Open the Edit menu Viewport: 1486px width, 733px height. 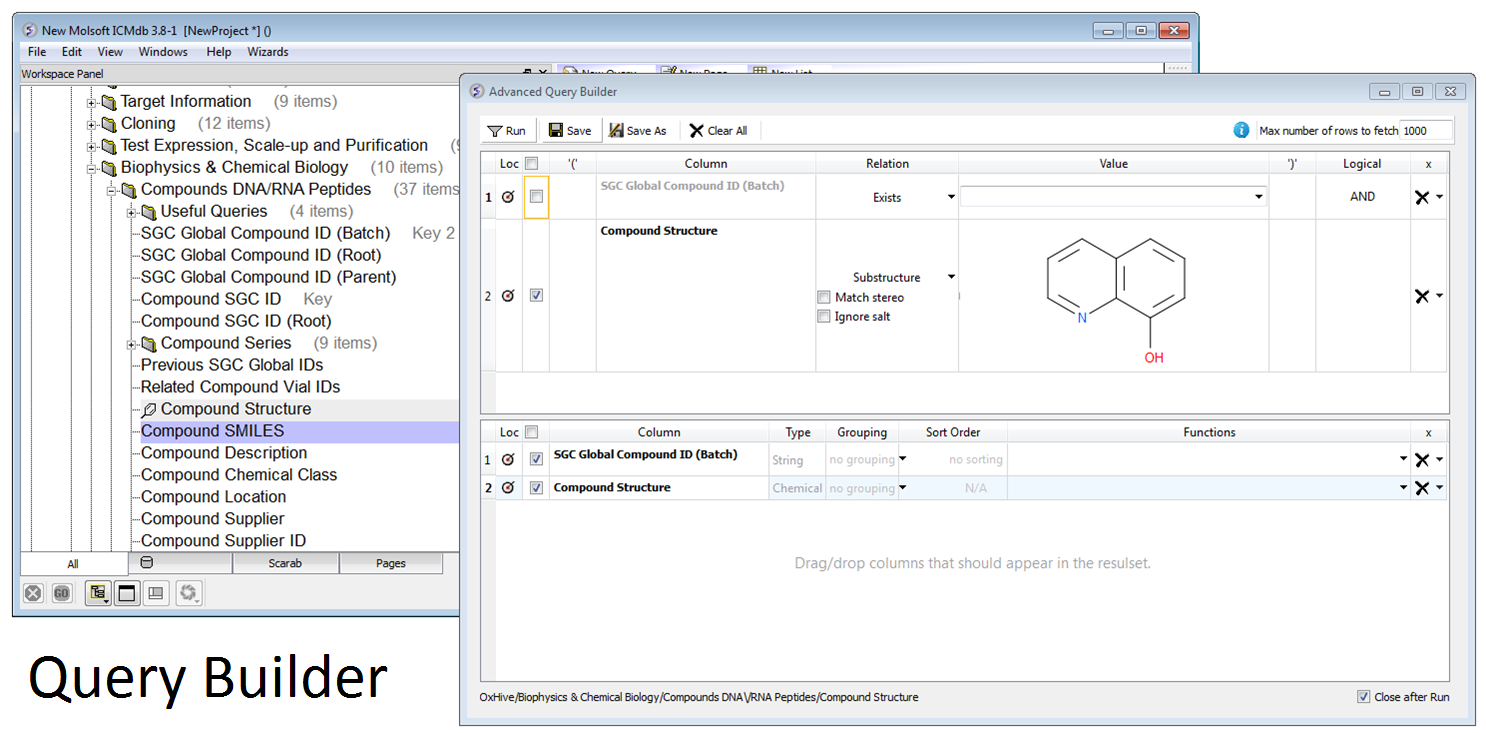tap(72, 52)
